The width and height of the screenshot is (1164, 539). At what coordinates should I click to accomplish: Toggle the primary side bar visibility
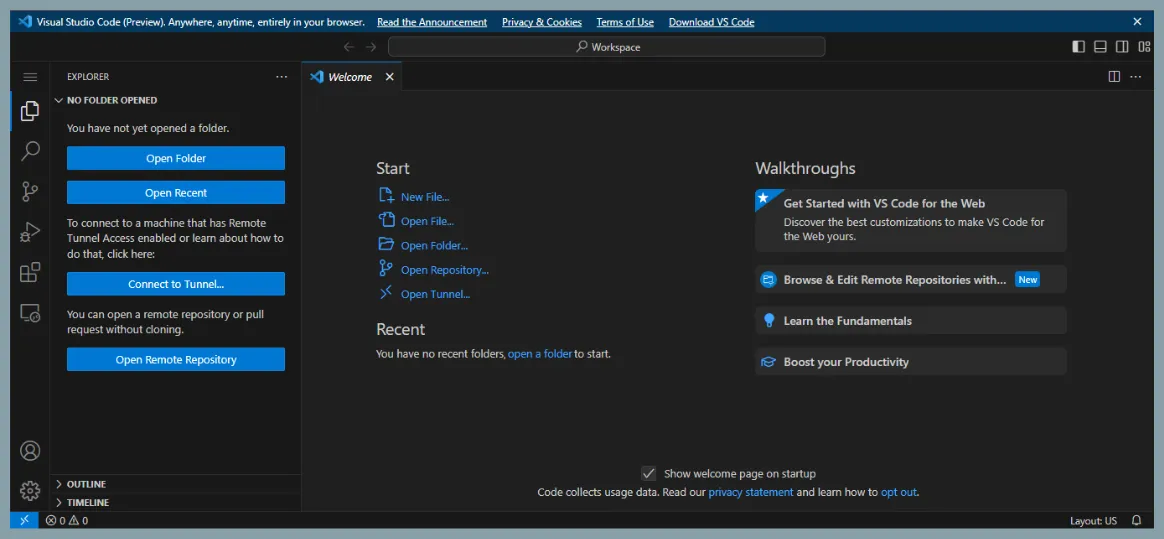(1078, 47)
